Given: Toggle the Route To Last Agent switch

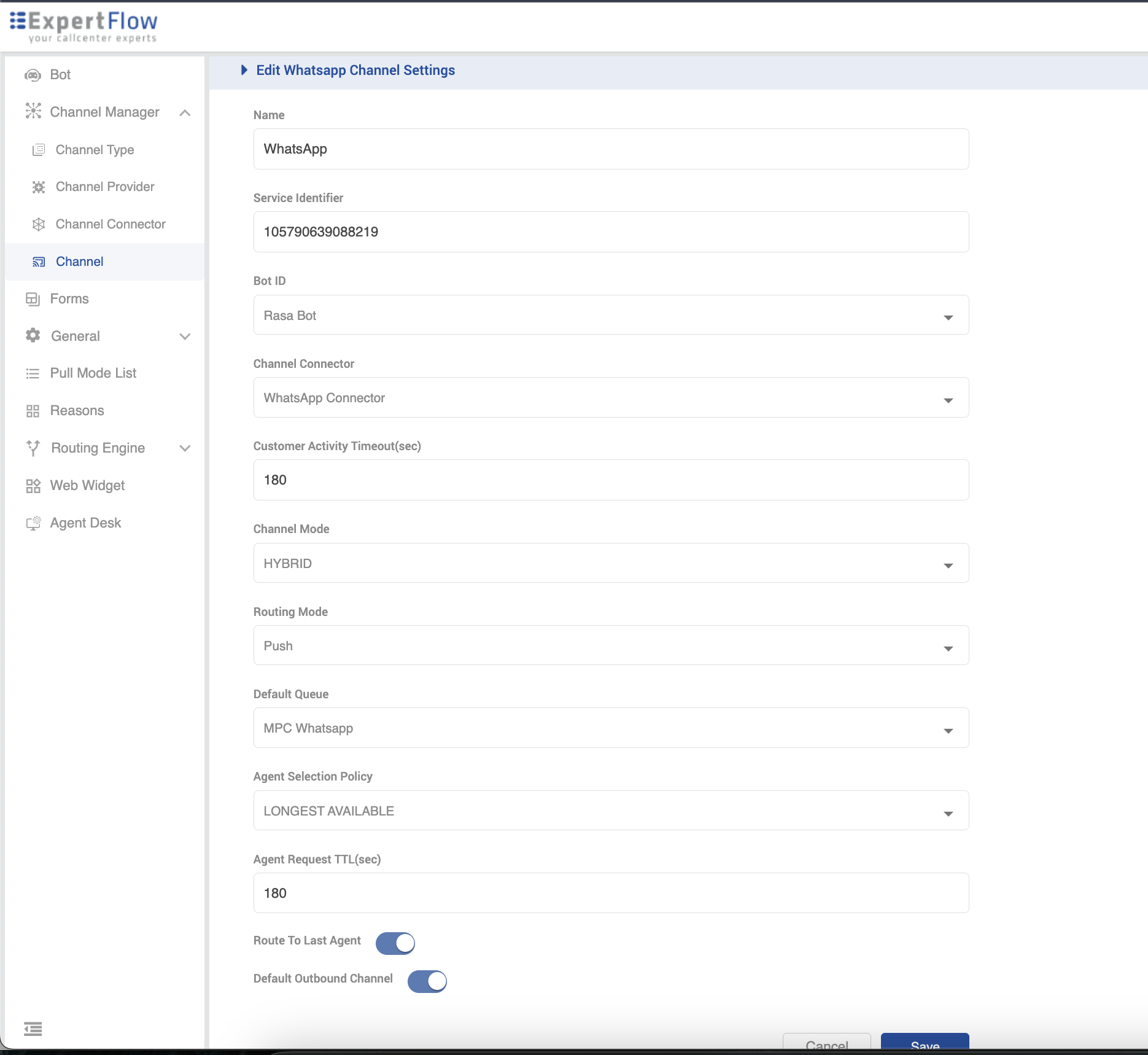Looking at the screenshot, I should [x=395, y=943].
